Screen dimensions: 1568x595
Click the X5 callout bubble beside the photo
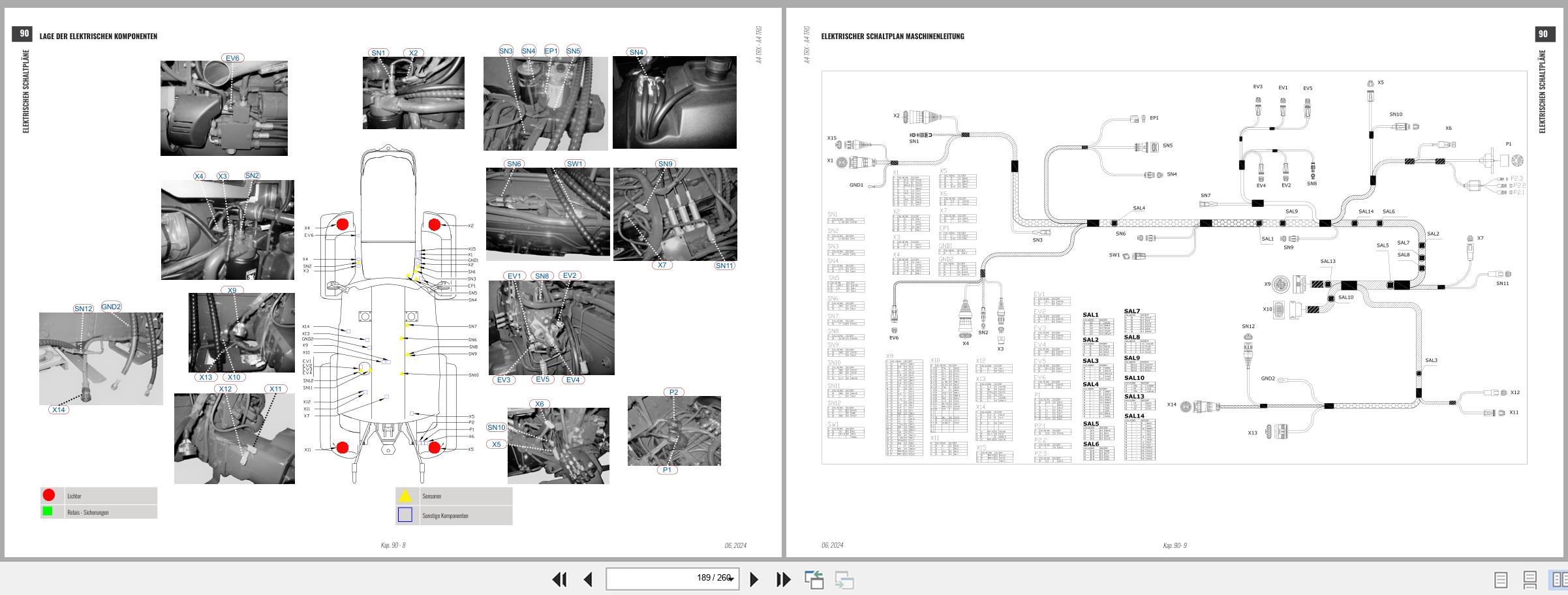click(497, 444)
